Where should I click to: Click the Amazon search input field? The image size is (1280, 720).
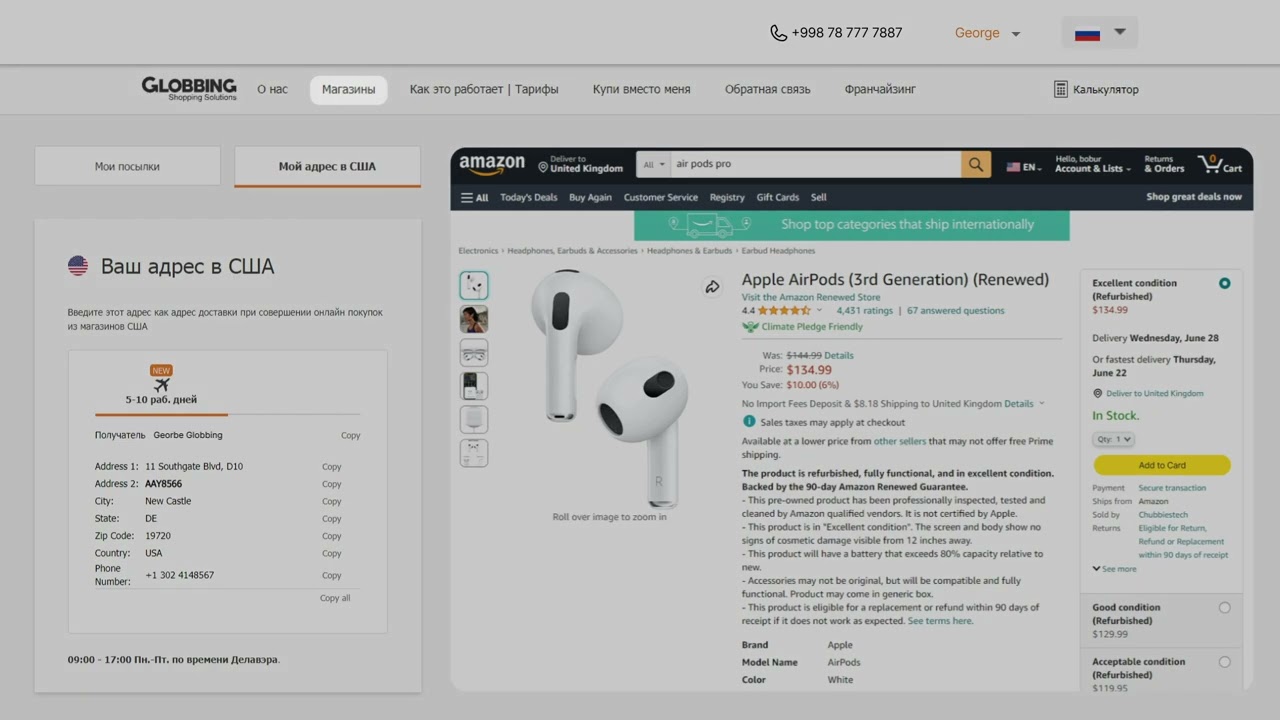coord(815,164)
